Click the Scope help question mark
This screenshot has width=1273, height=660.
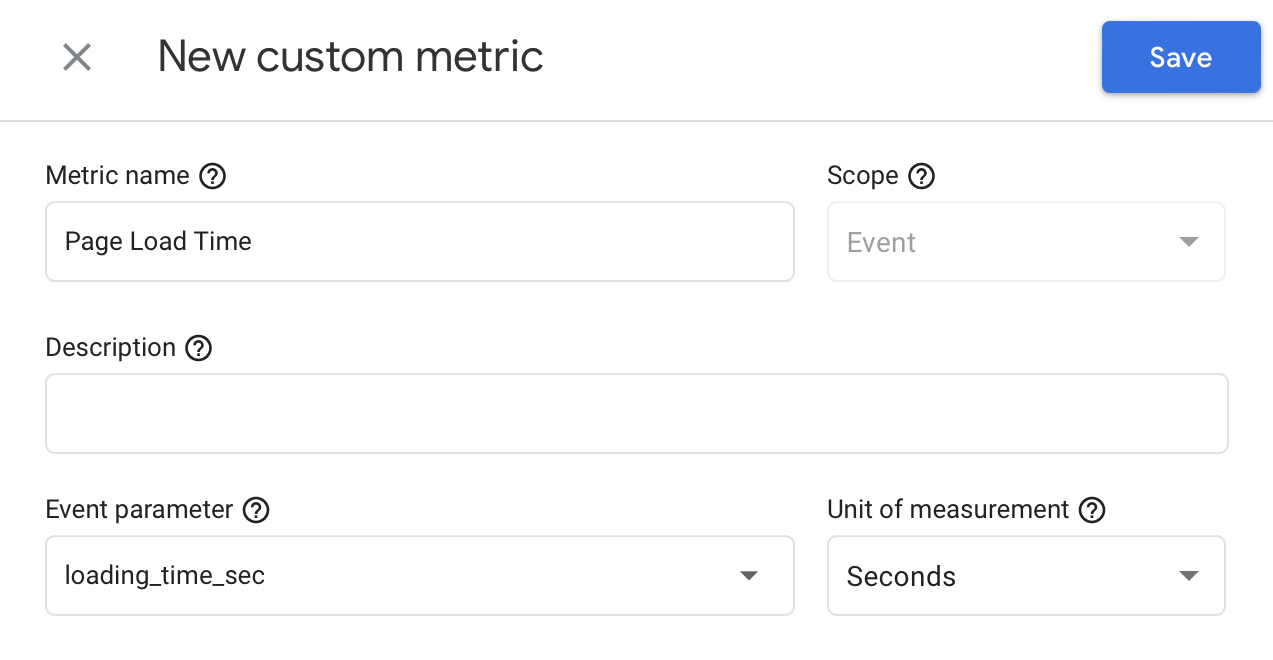point(921,177)
